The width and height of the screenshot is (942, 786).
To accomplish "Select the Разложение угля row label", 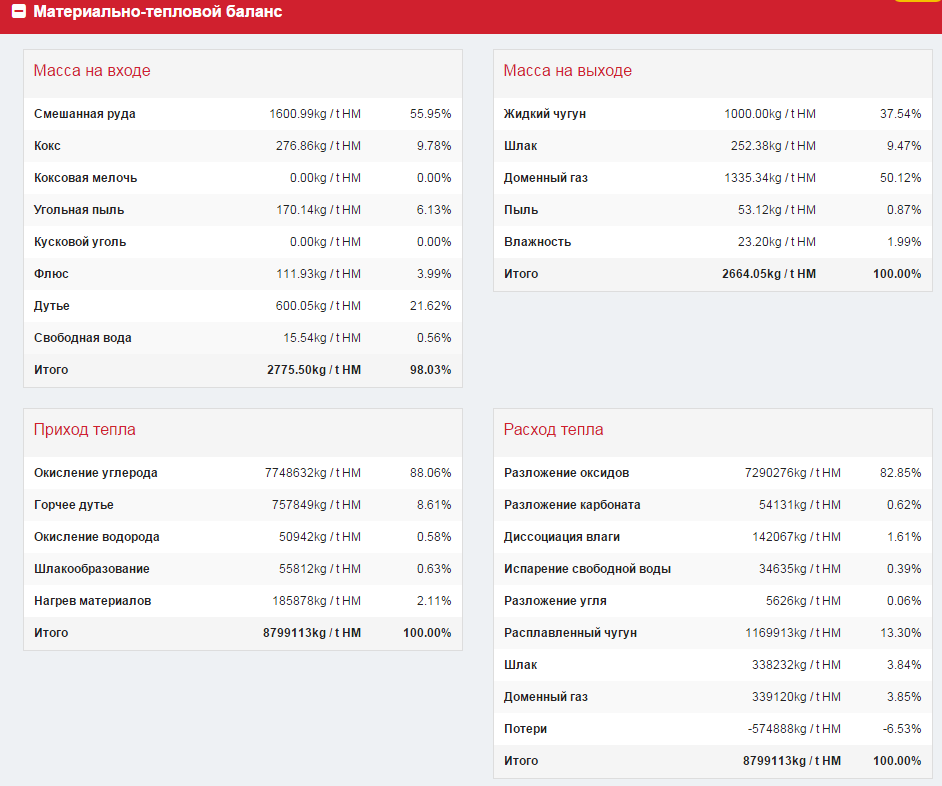I will pos(555,601).
